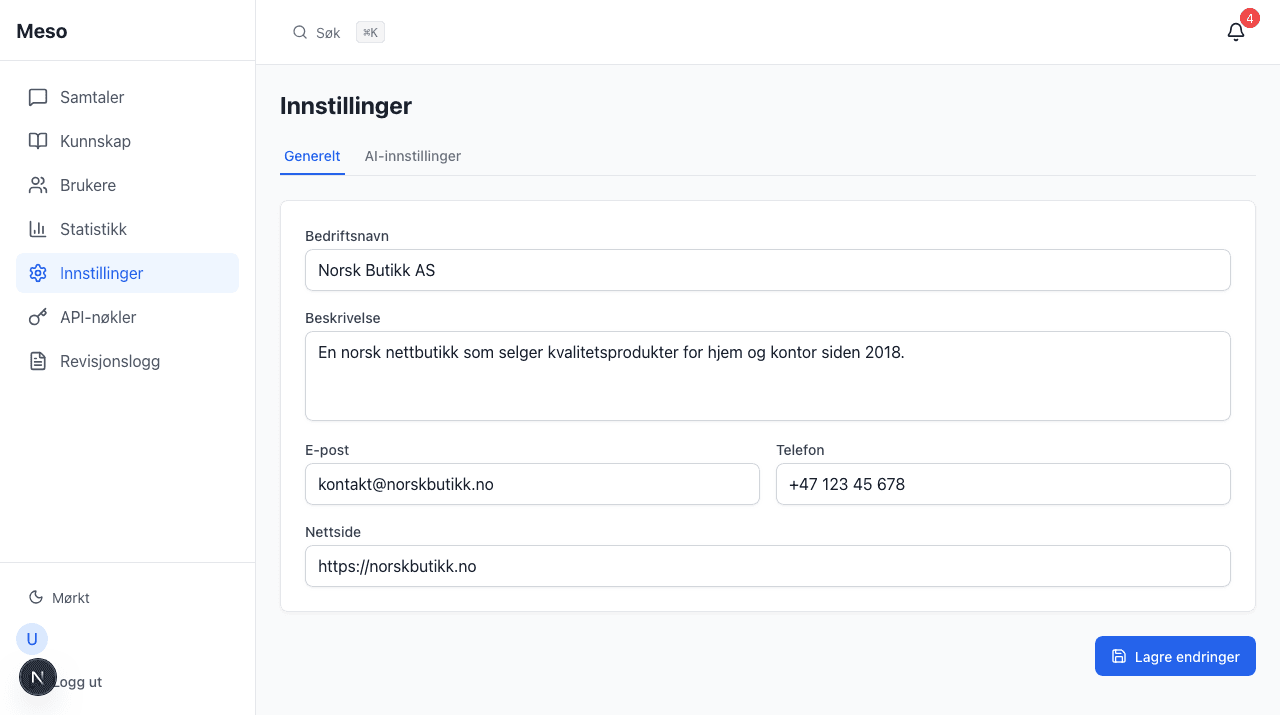Click the Lagre endringer button

[x=1175, y=656]
